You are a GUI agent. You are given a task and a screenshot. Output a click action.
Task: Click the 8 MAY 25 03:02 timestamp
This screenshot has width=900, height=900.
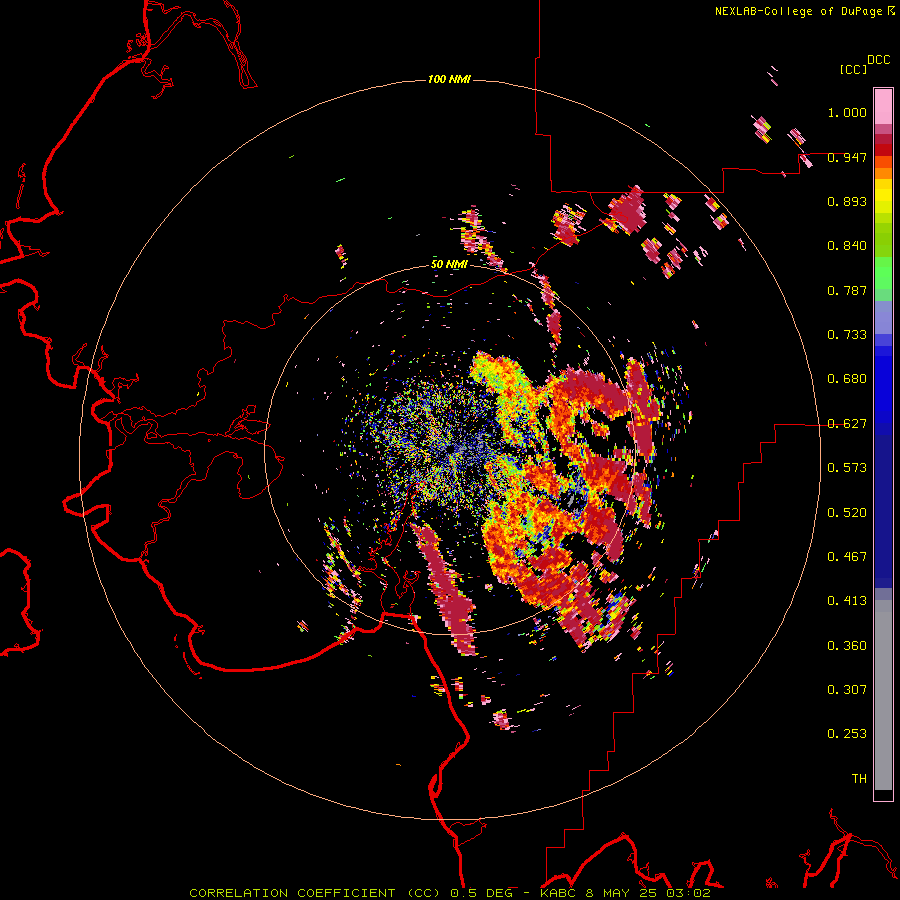(648, 893)
